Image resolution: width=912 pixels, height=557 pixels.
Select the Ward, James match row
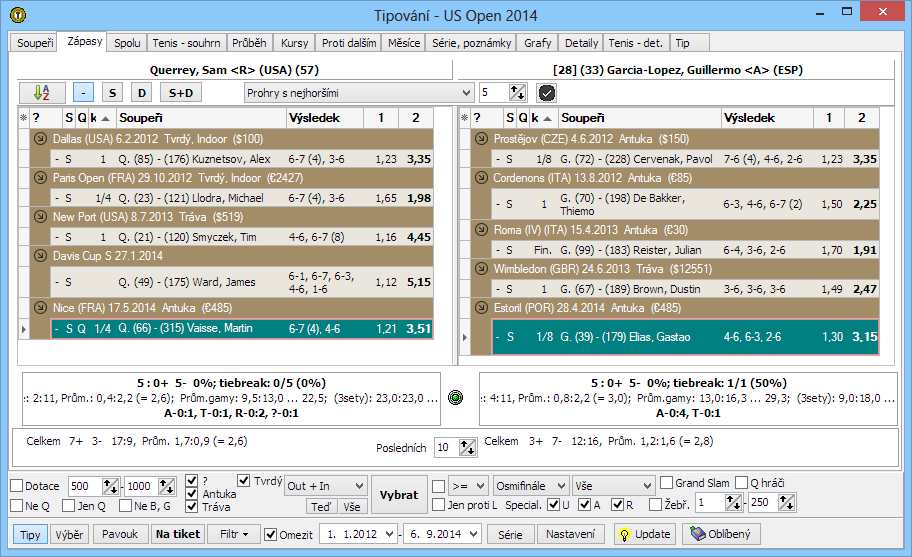point(242,282)
